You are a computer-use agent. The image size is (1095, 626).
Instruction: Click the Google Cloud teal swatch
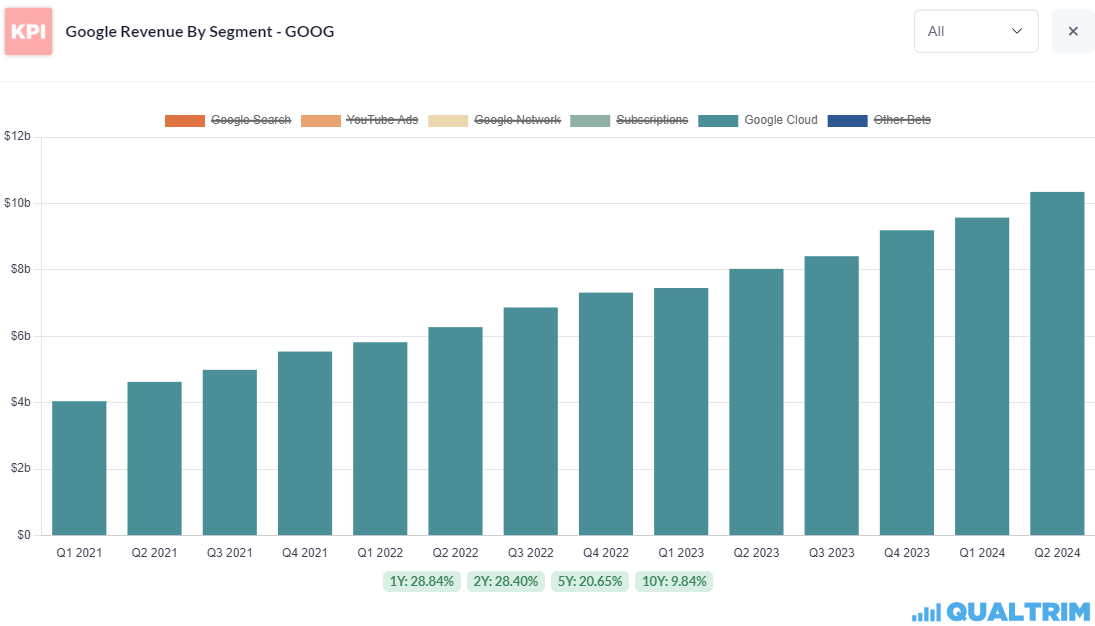(x=718, y=121)
